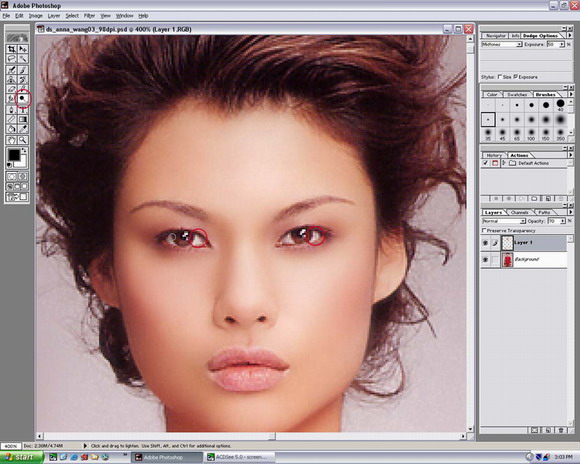Expand the Default Actions set

tap(504, 163)
